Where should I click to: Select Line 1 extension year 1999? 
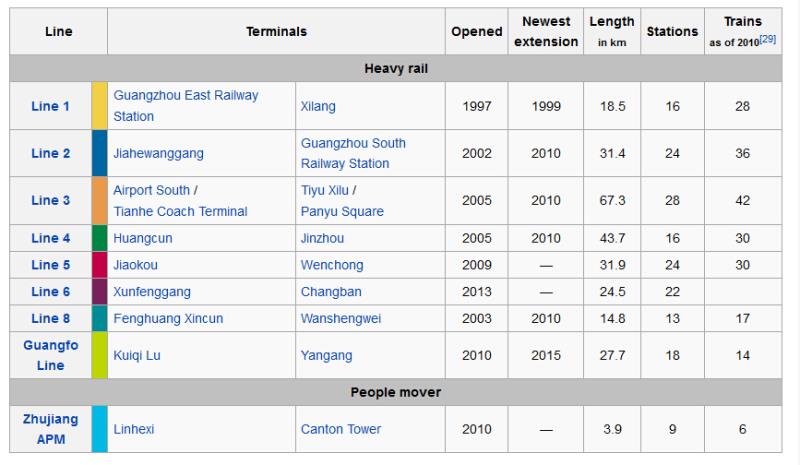click(x=546, y=106)
